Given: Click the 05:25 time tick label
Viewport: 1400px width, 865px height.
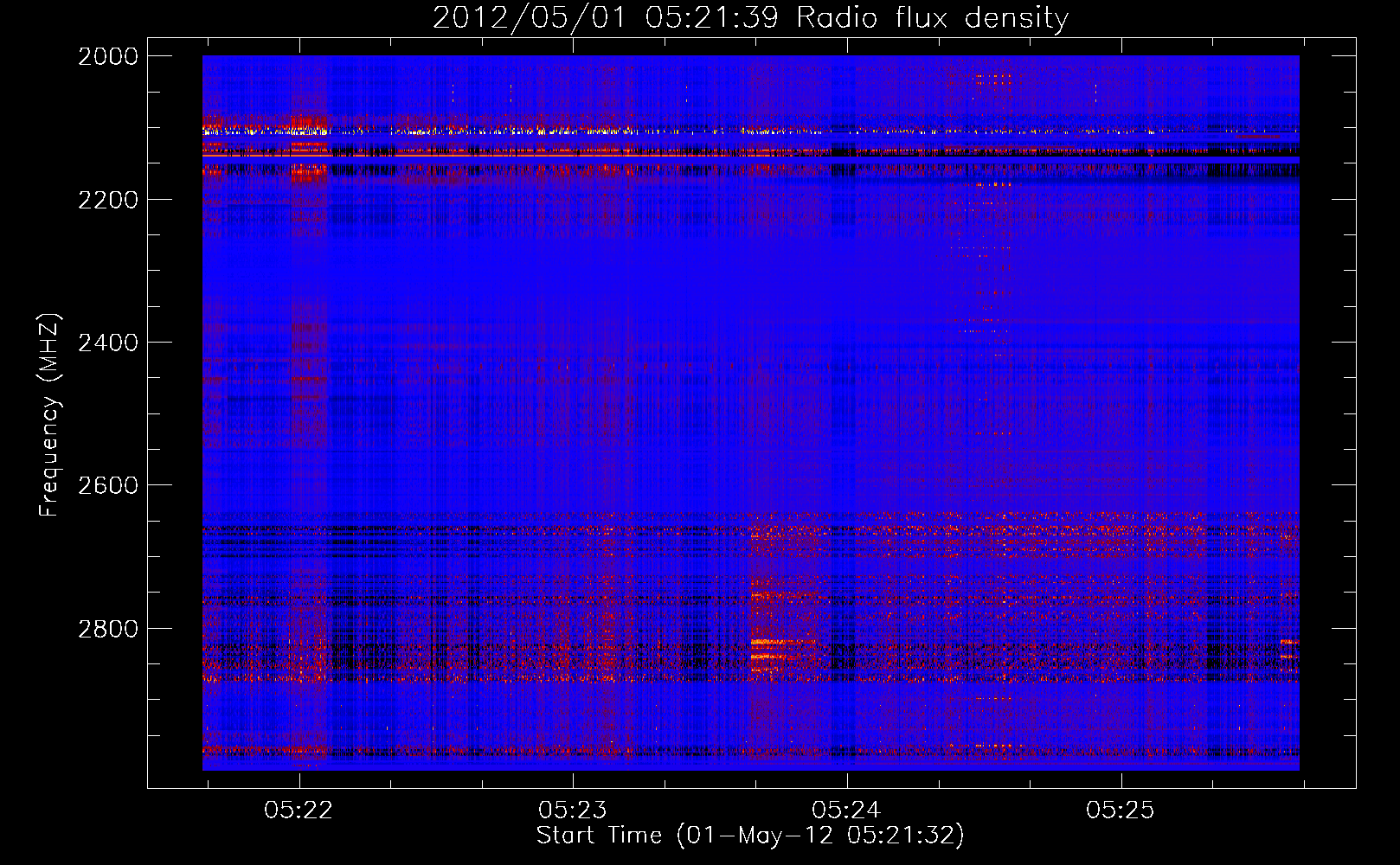Looking at the screenshot, I should tap(1121, 811).
